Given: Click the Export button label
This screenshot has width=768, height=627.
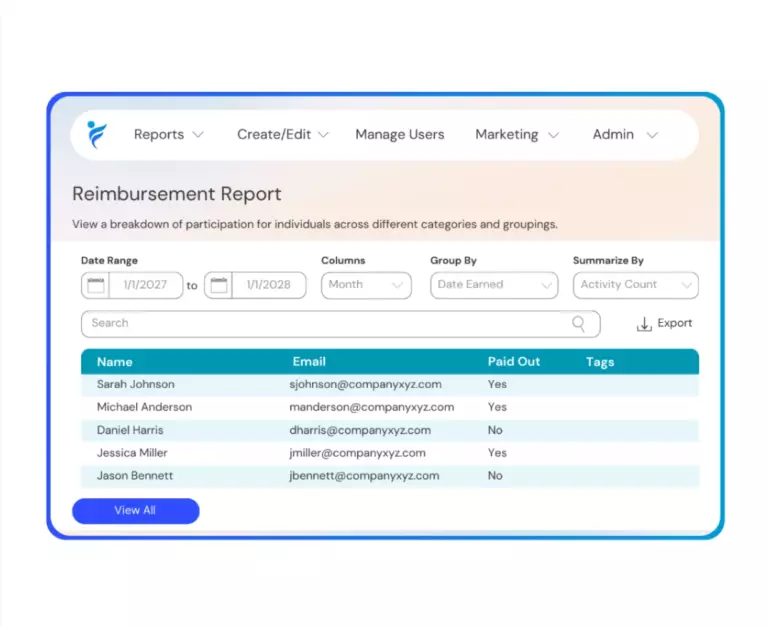Looking at the screenshot, I should click(674, 323).
